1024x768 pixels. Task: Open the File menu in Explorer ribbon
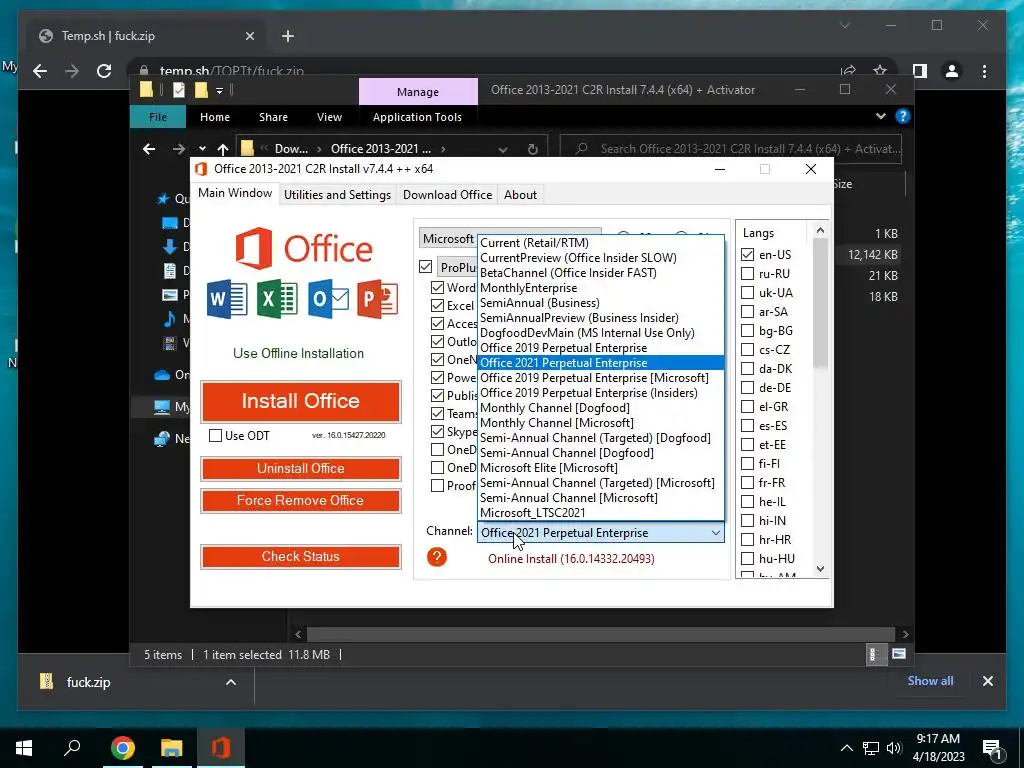click(x=157, y=117)
